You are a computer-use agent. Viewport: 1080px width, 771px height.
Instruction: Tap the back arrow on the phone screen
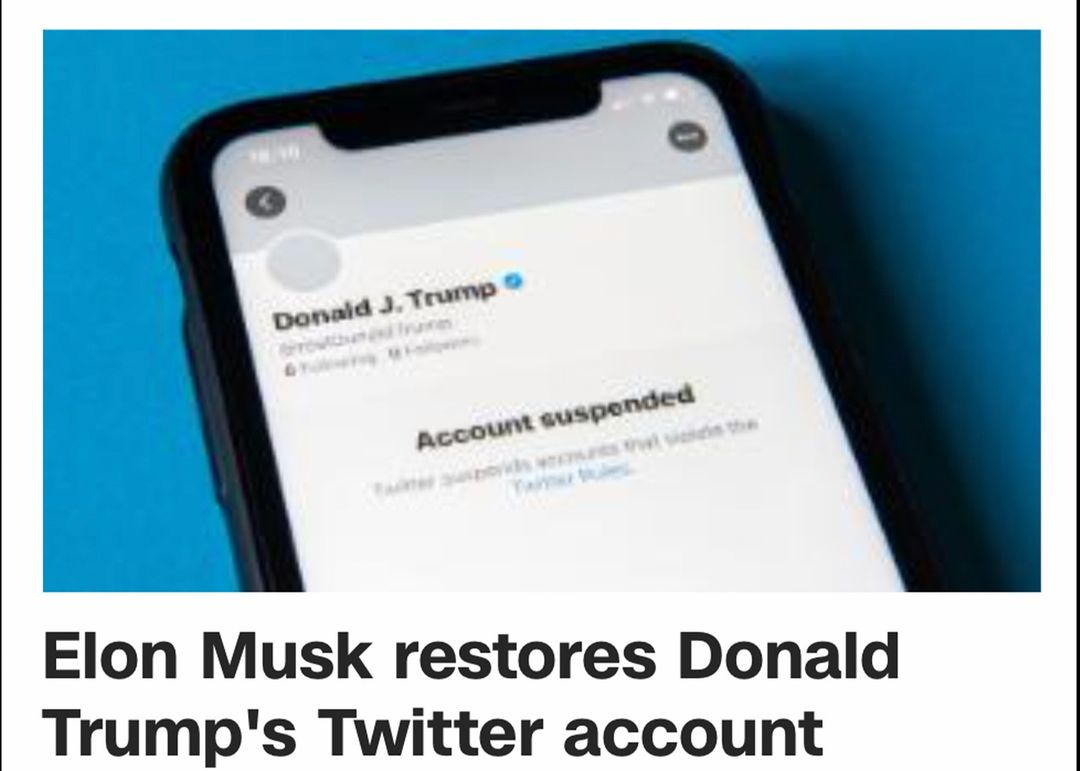(x=265, y=202)
